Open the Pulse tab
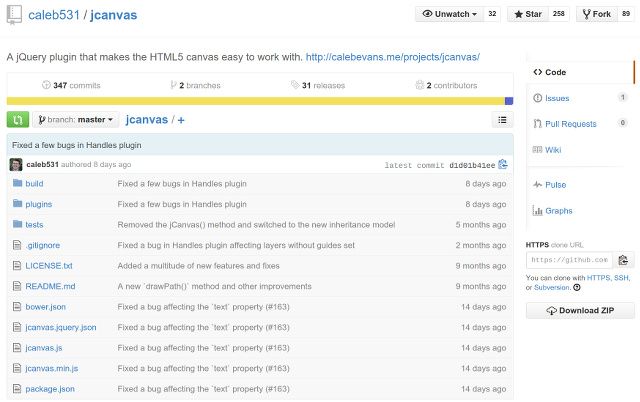This screenshot has height=402, width=640. (556, 185)
